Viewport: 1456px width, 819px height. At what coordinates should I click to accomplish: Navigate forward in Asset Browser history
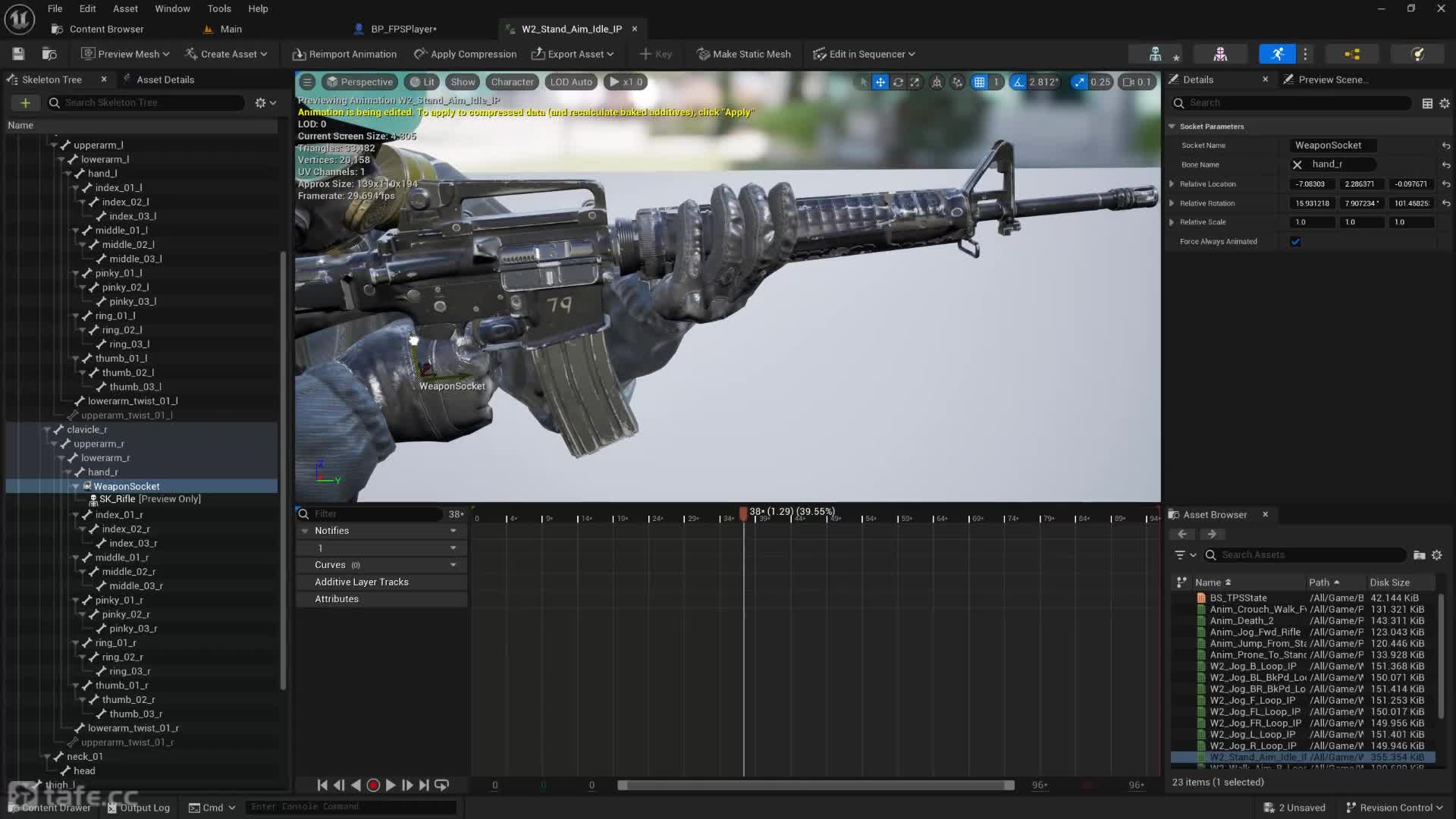coord(1212,534)
